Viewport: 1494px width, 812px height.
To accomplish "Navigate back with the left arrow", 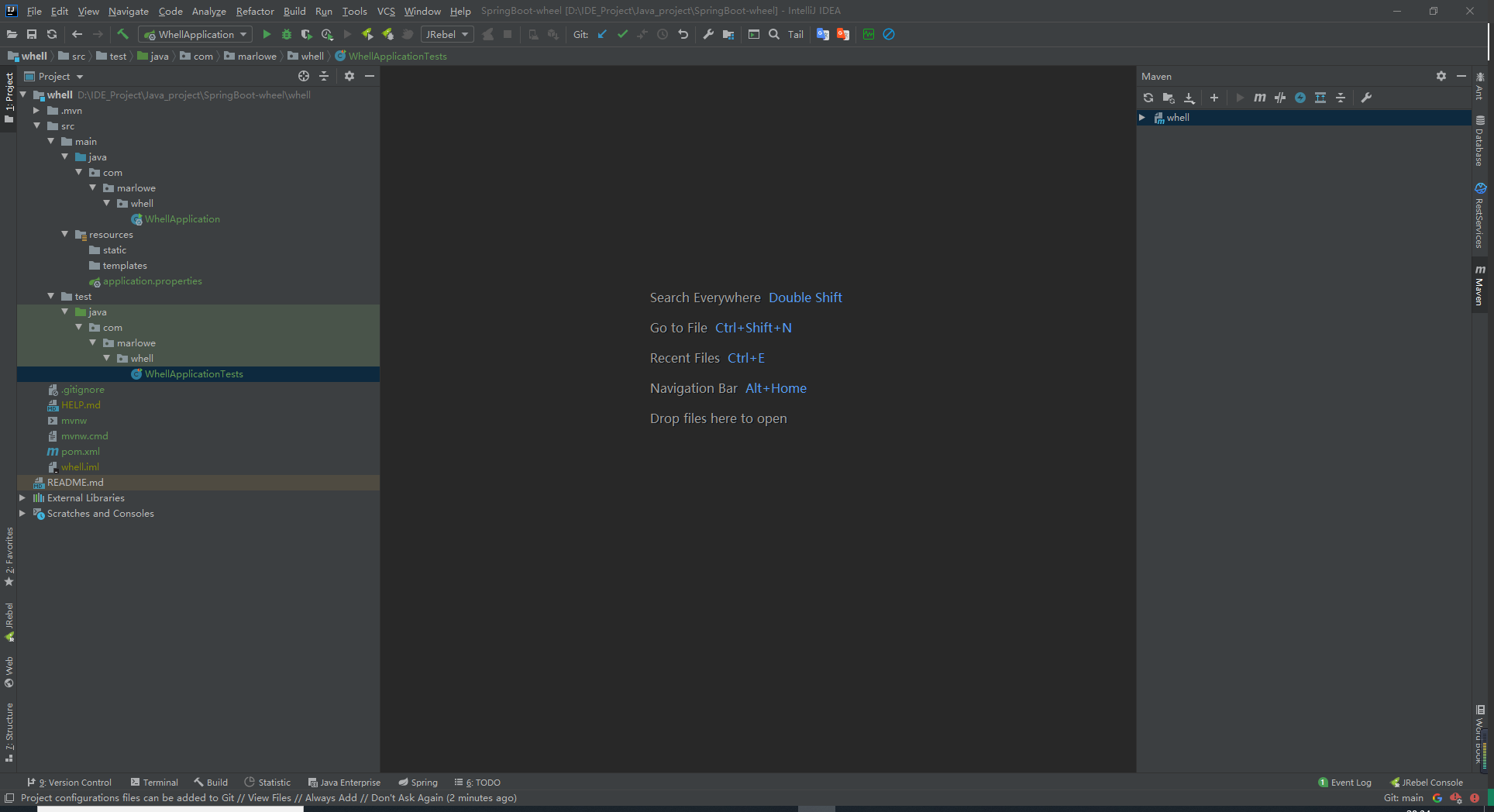I will tap(77, 34).
